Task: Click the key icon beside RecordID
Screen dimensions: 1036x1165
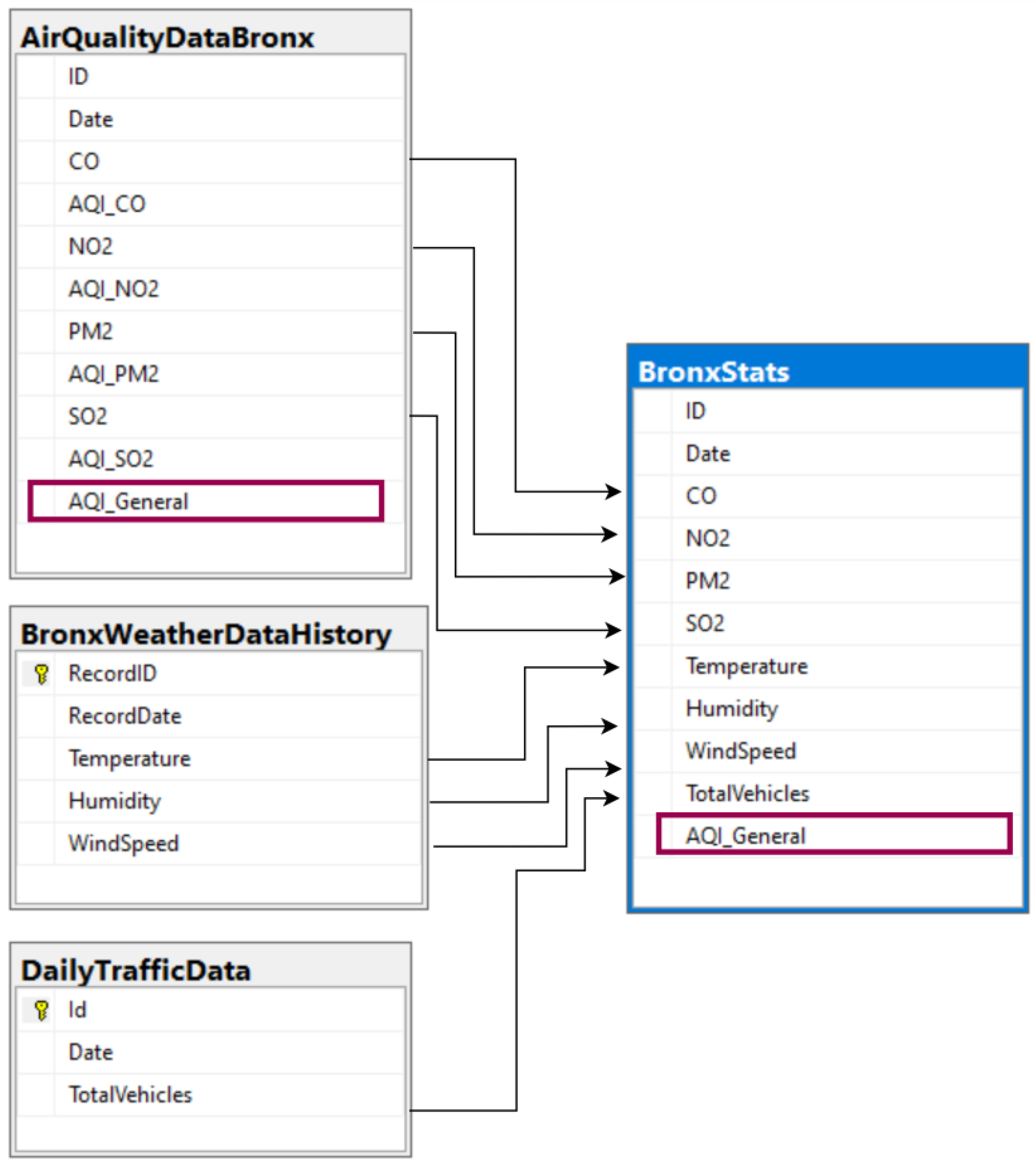Action: pos(41,674)
